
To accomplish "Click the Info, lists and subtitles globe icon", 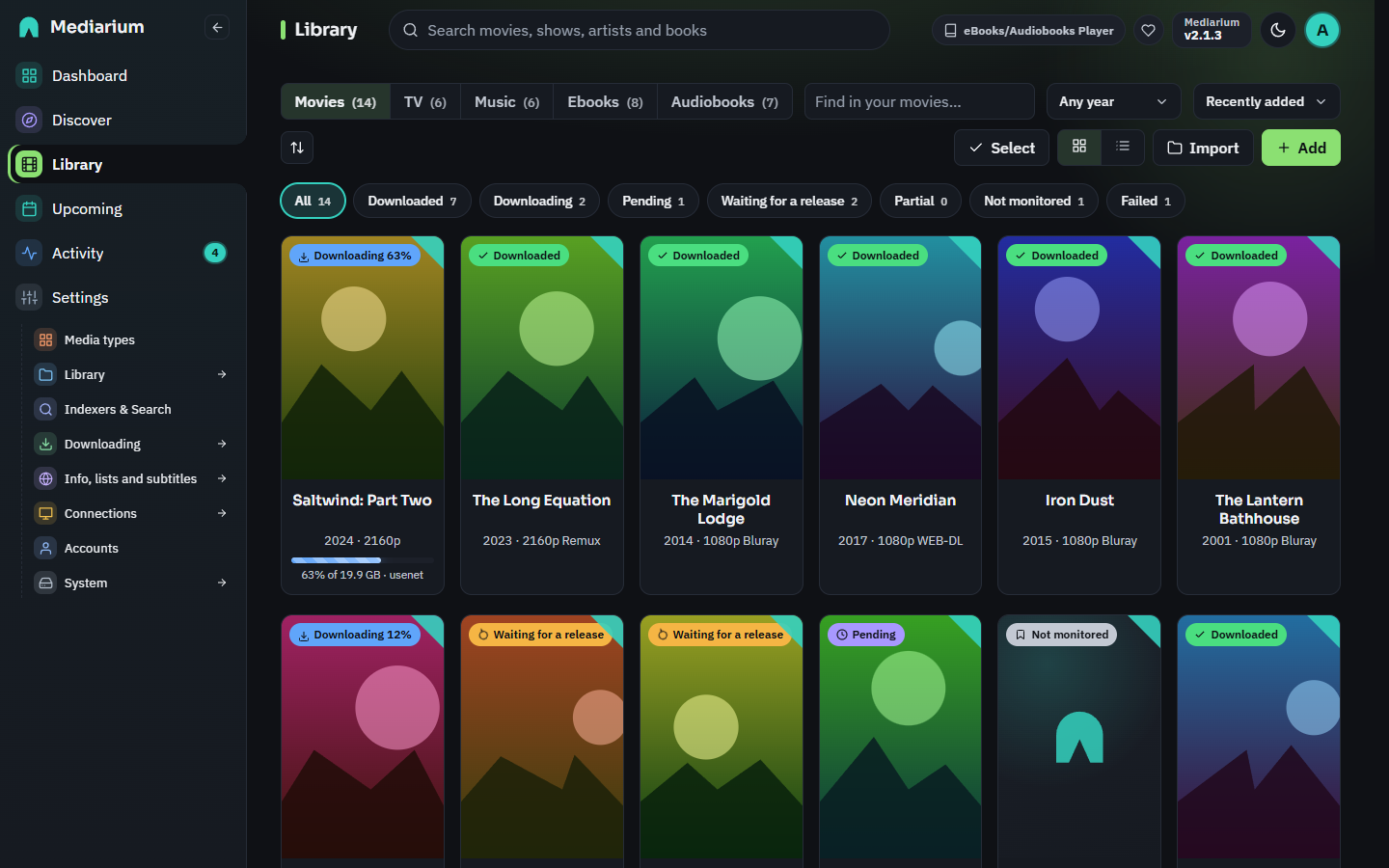I will point(45,478).
